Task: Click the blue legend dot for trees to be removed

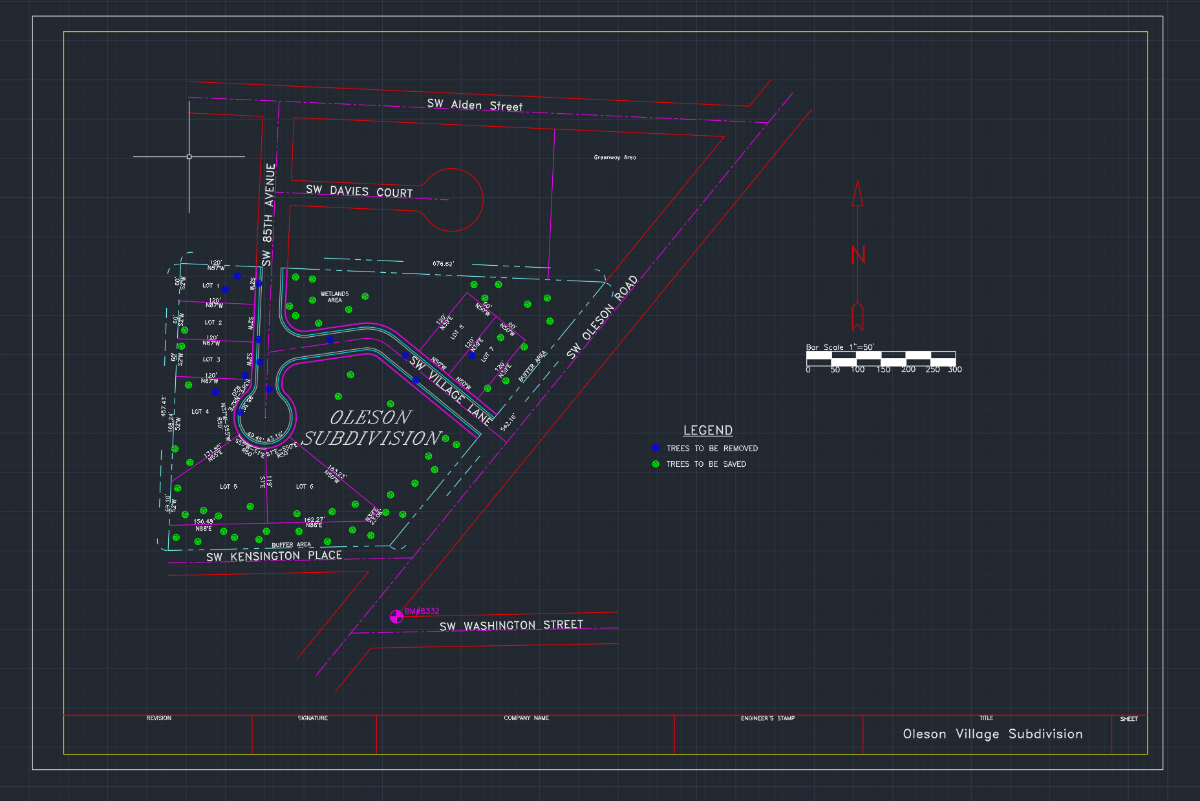Action: [x=655, y=449]
